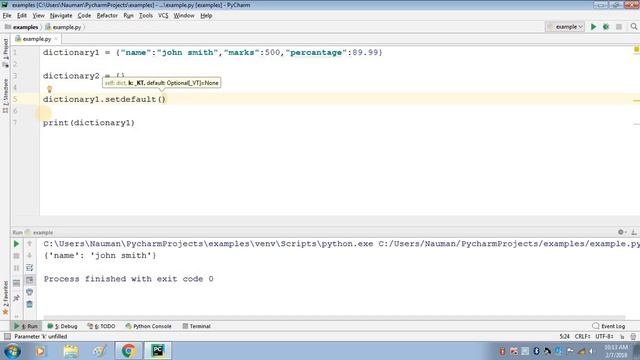Viewport: 640px width, 360px height.
Task: Switch to the 5: Debug tool tab
Action: click(62, 326)
